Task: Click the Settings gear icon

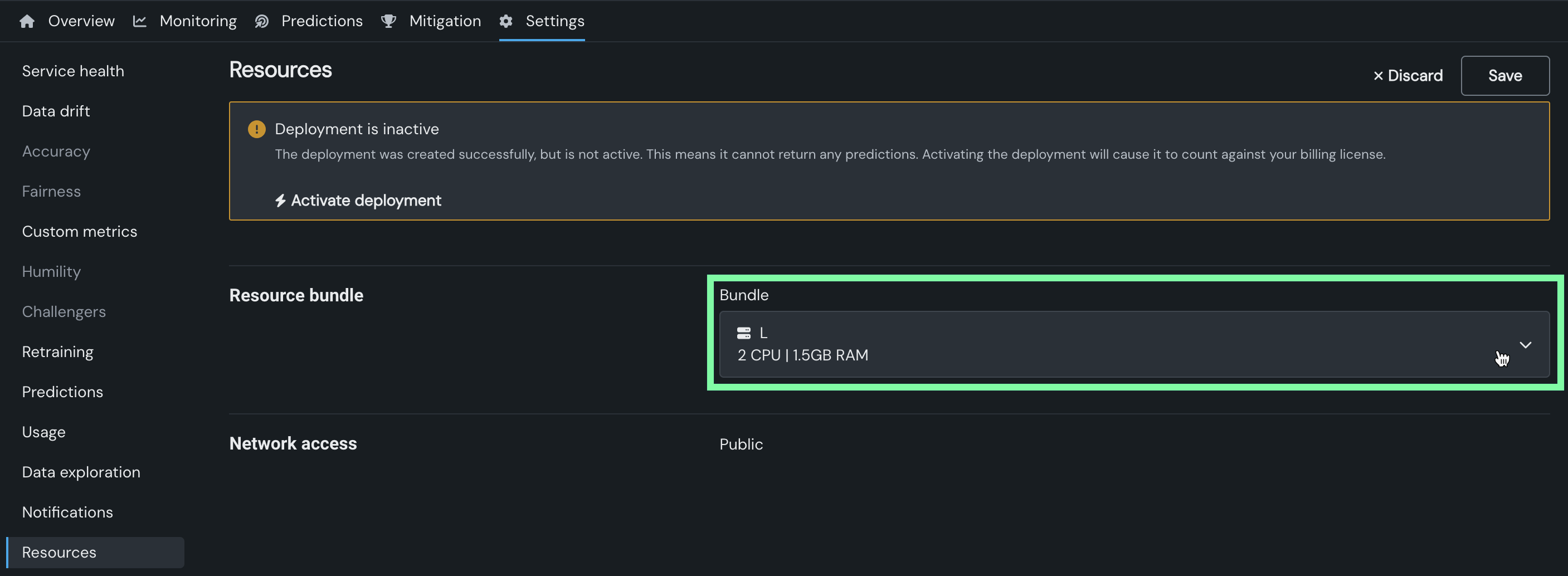Action: 506,21
